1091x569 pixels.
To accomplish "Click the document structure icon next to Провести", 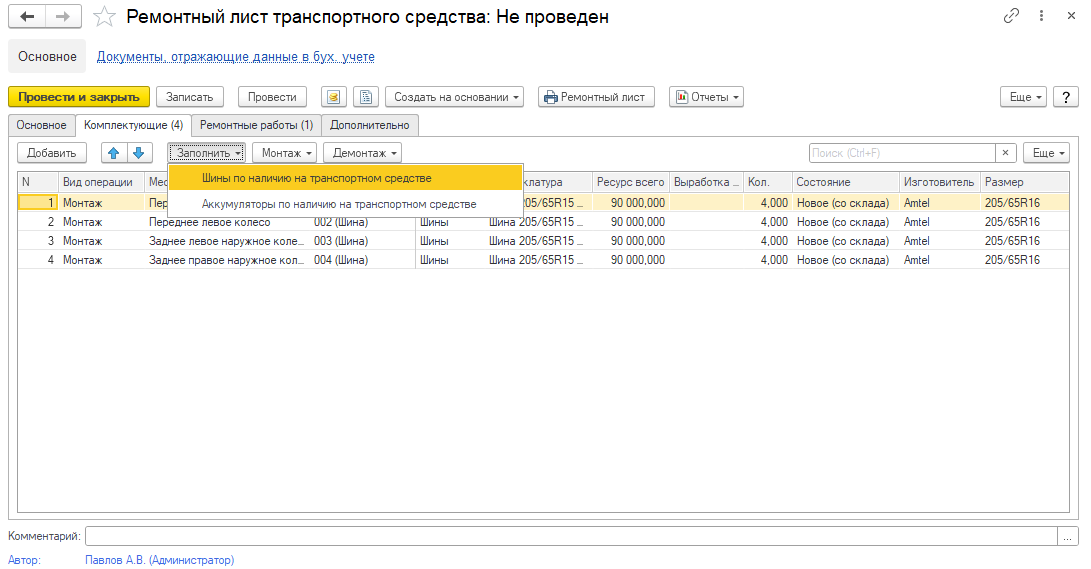I will 366,97.
